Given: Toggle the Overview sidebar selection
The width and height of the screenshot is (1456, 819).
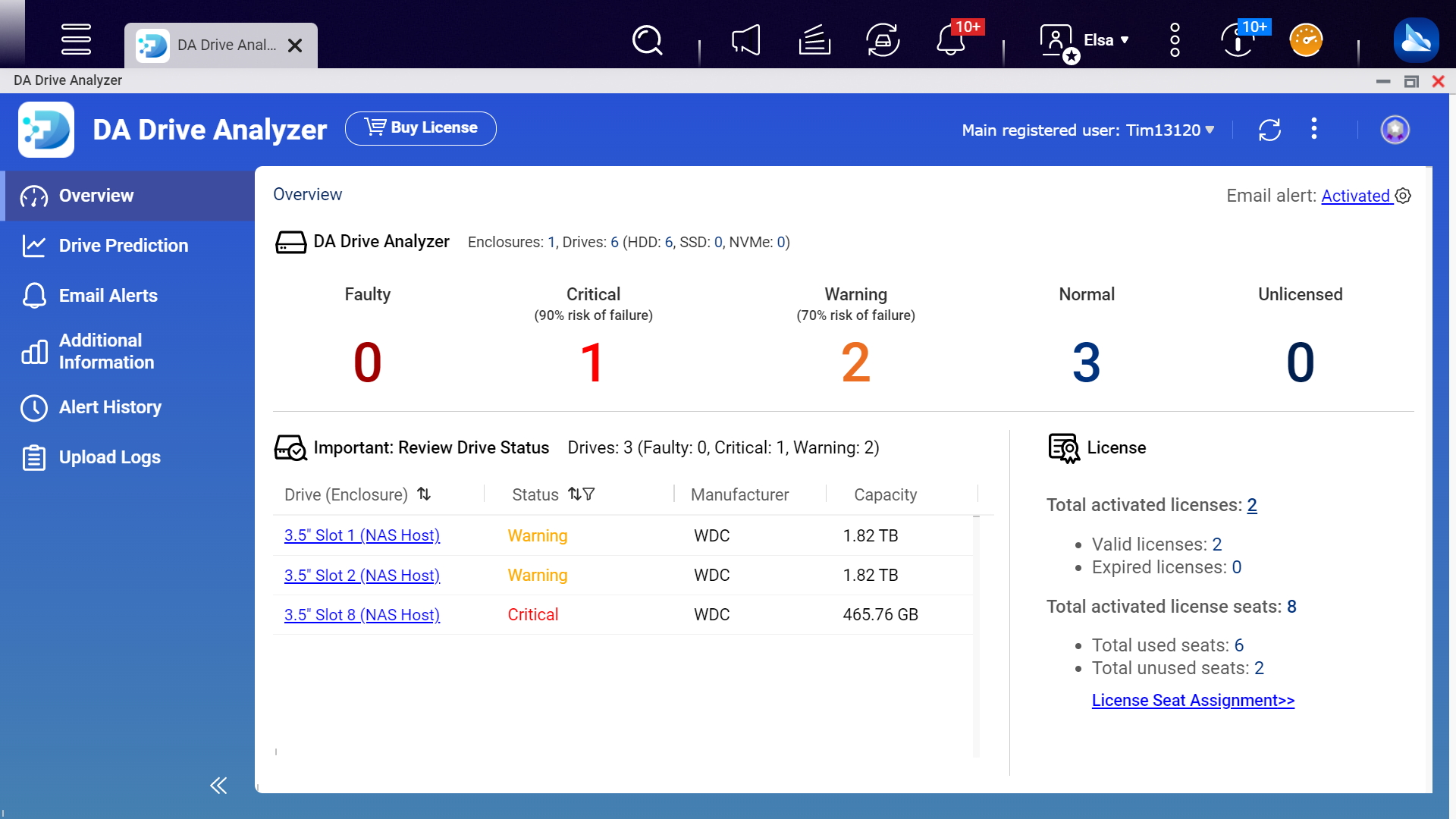Looking at the screenshot, I should [x=128, y=196].
